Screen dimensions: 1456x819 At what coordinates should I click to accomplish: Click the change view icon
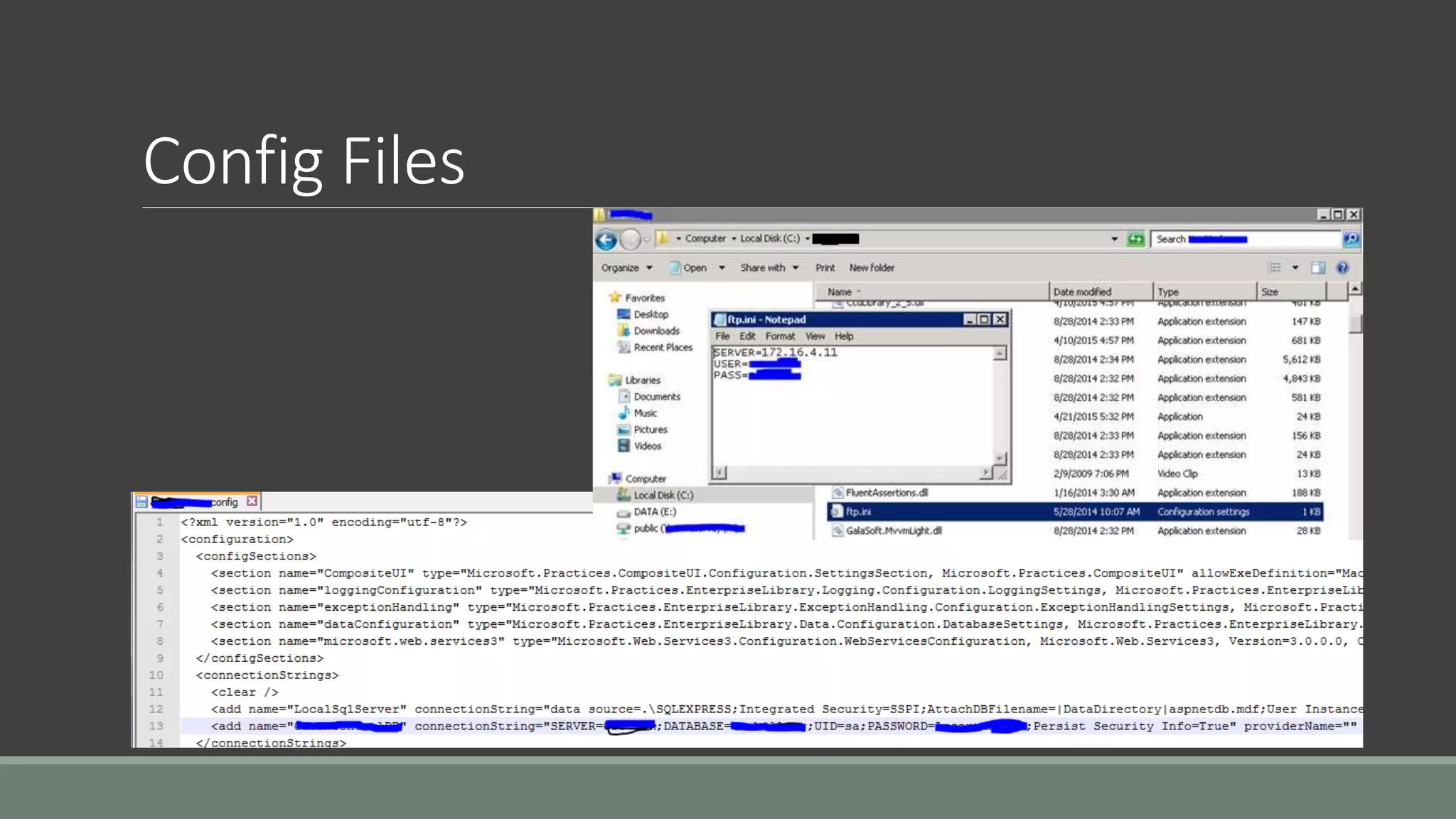[1275, 268]
